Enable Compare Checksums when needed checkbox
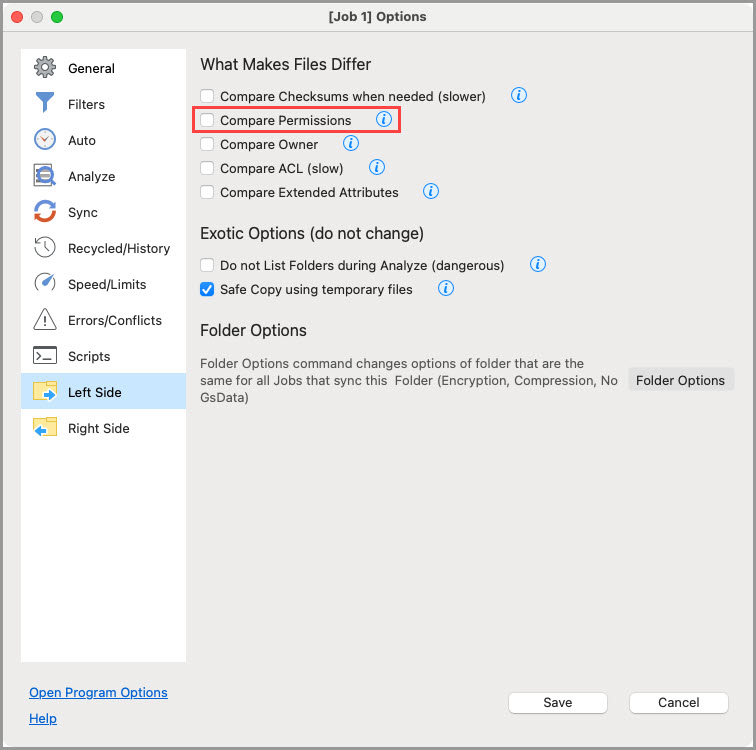The height and width of the screenshot is (750, 756). coord(207,96)
